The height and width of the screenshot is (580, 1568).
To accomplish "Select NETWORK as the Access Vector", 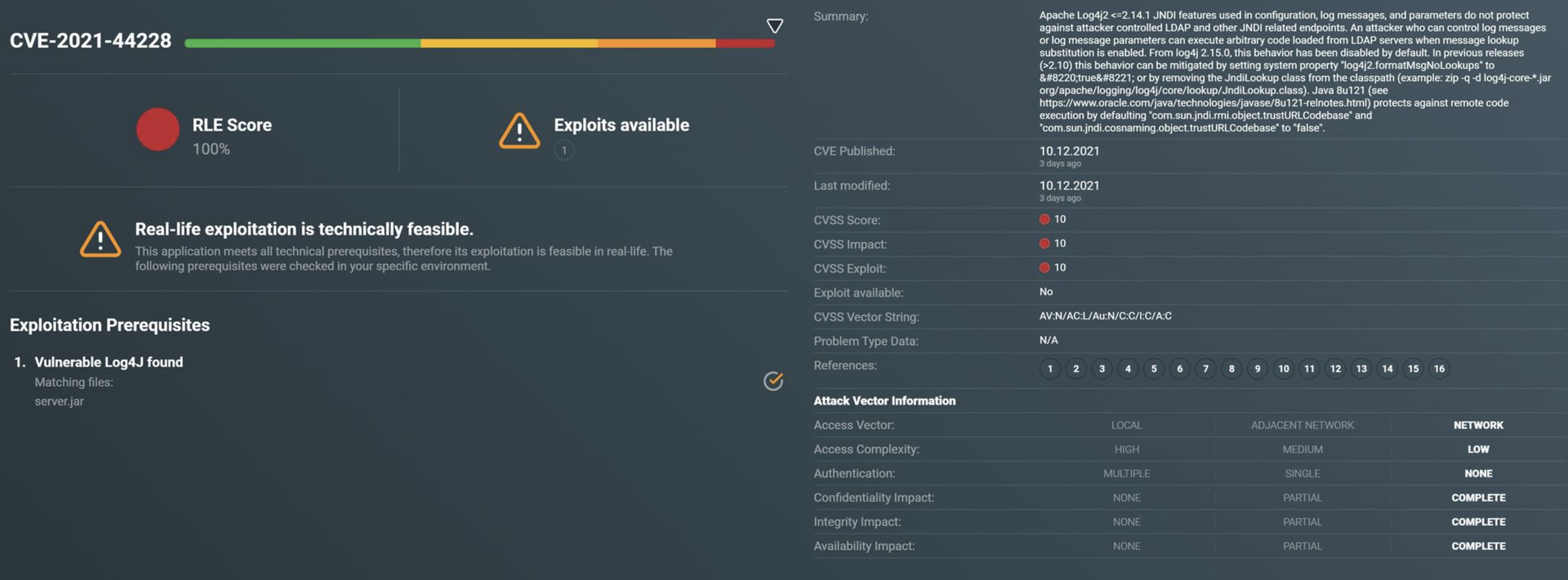I will pyautogui.click(x=1478, y=425).
